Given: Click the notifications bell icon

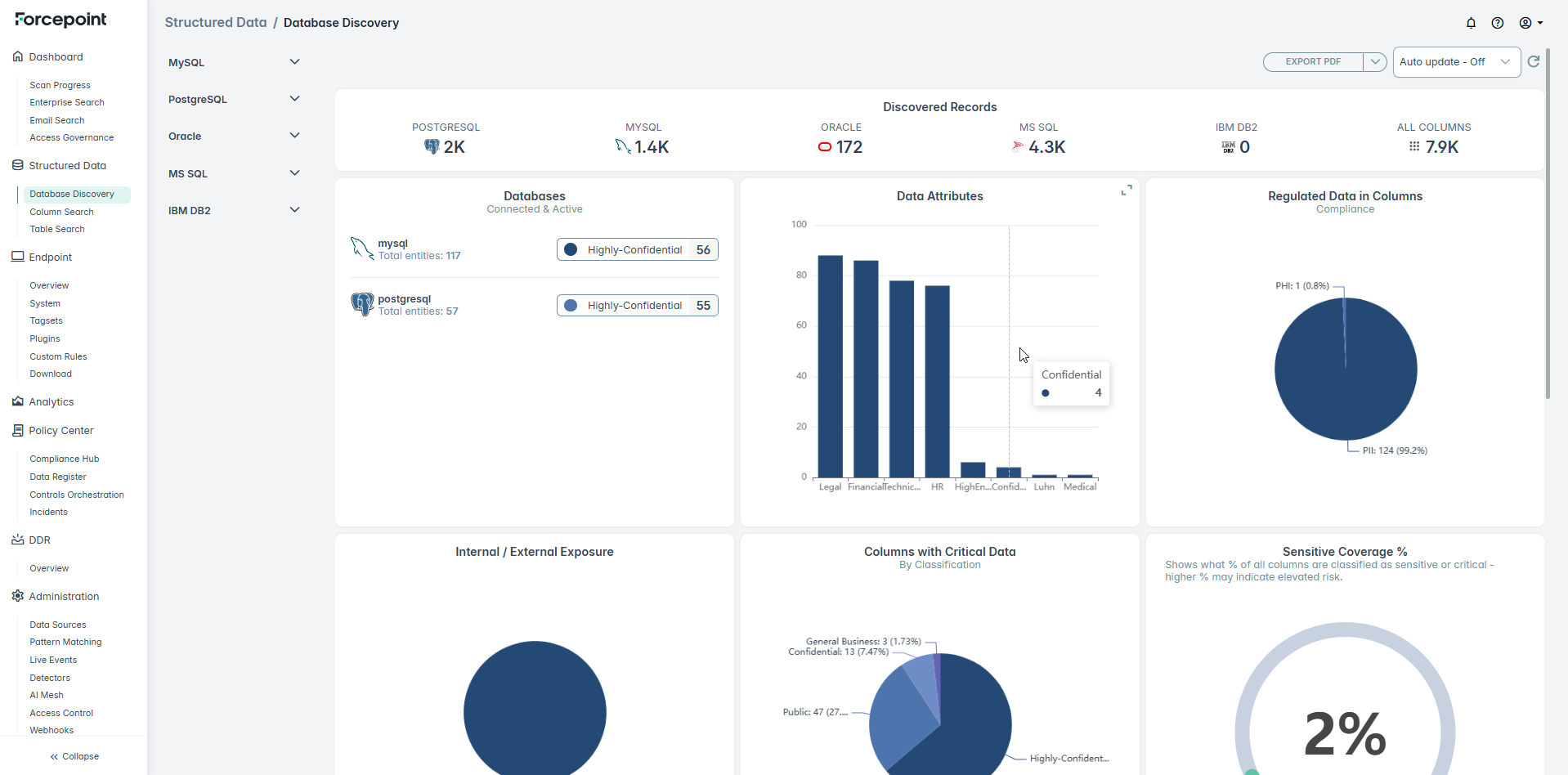Looking at the screenshot, I should (1471, 23).
